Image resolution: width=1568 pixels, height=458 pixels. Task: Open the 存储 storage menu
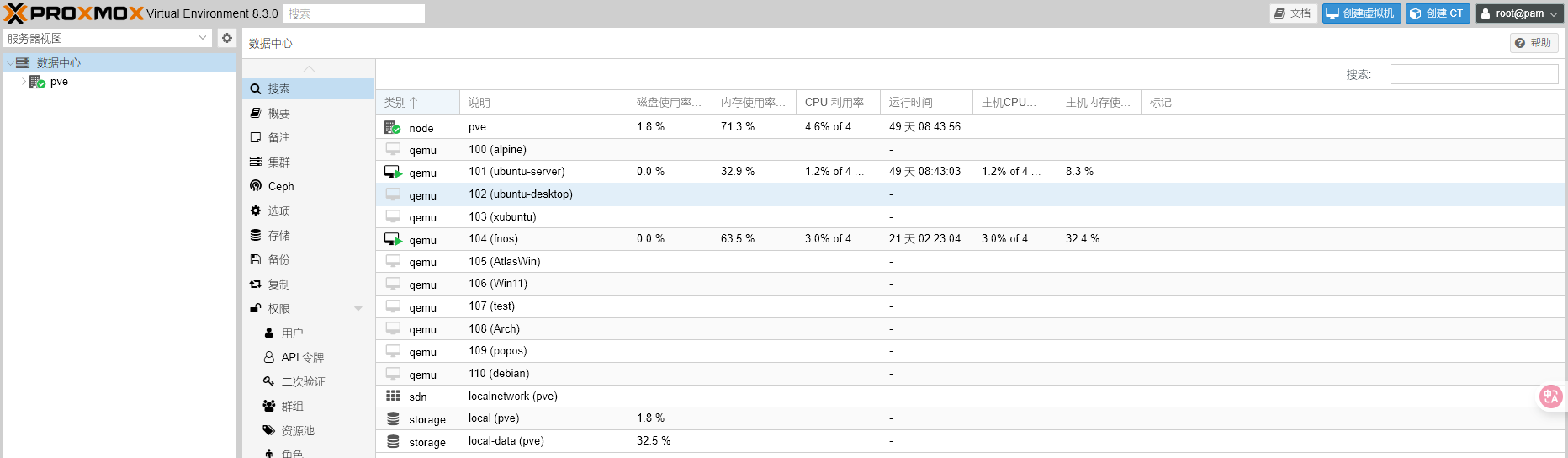tap(279, 235)
